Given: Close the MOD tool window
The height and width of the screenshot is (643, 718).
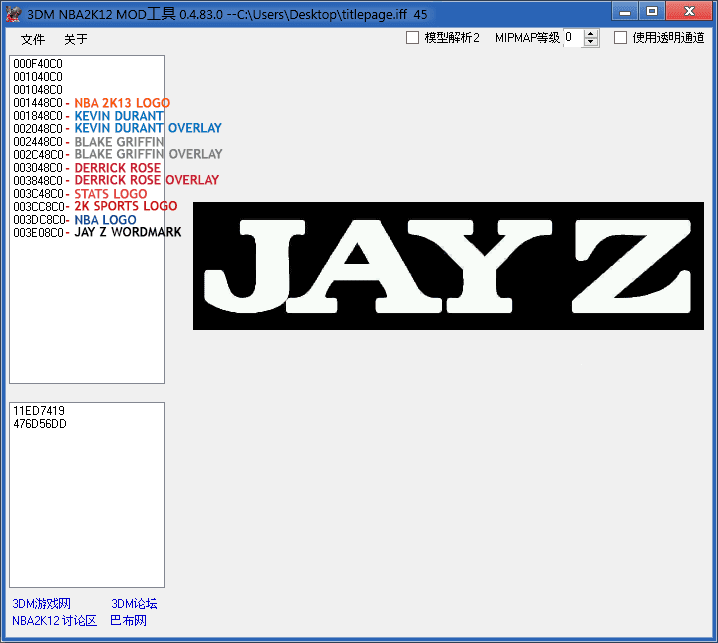Looking at the screenshot, I should pyautogui.click(x=689, y=11).
